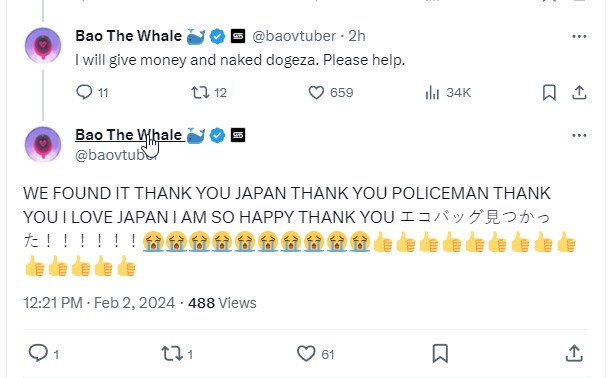Bookmark the WE FOUND IT tweet
611x378 pixels.
[x=440, y=353]
